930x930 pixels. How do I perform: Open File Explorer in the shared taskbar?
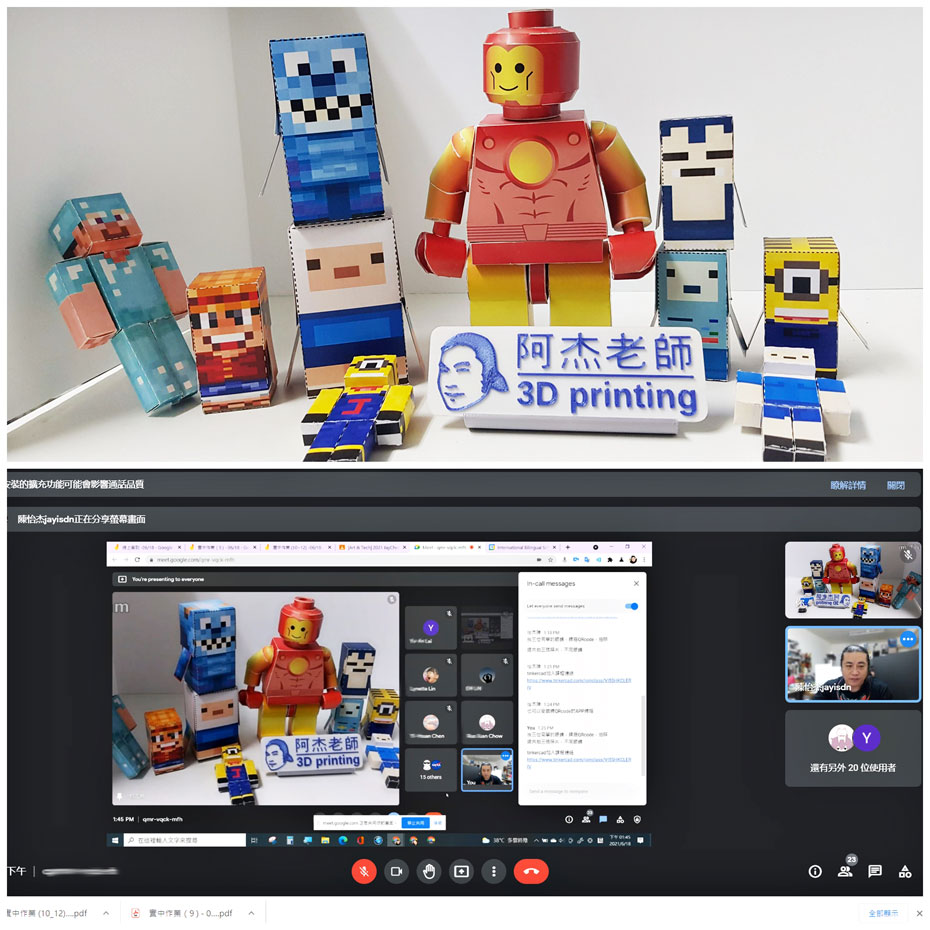(325, 840)
